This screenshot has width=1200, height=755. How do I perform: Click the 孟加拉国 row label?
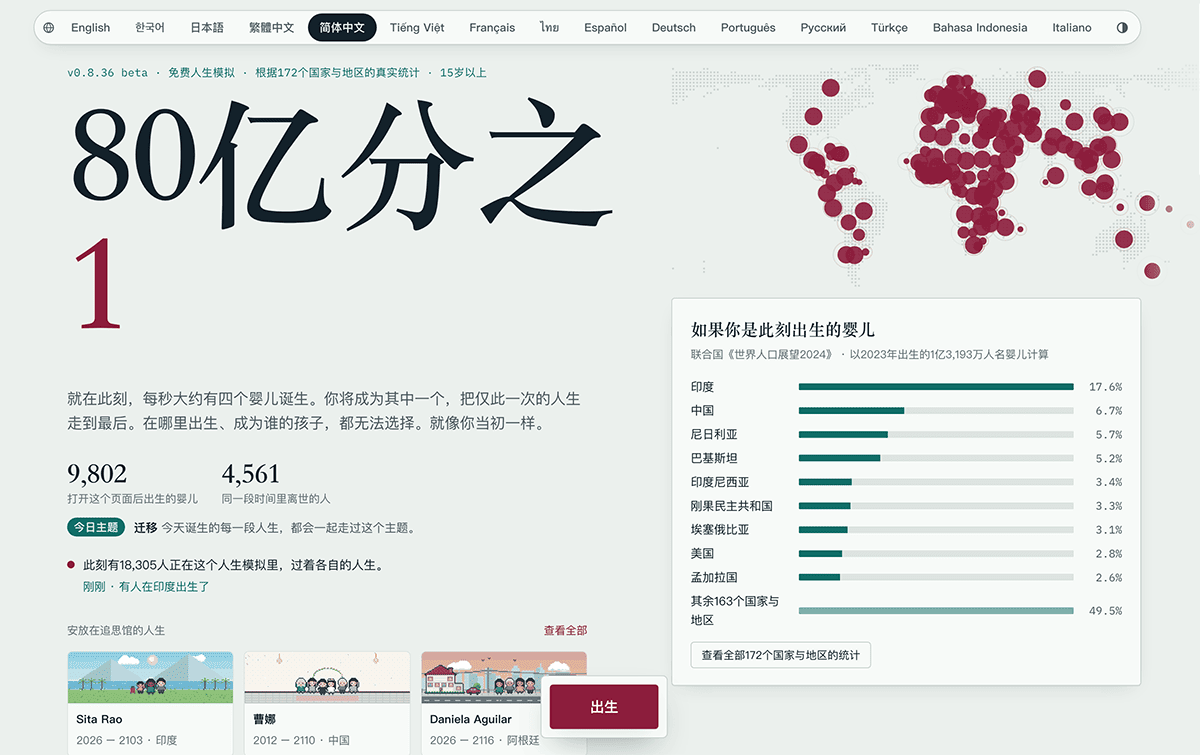click(713, 577)
